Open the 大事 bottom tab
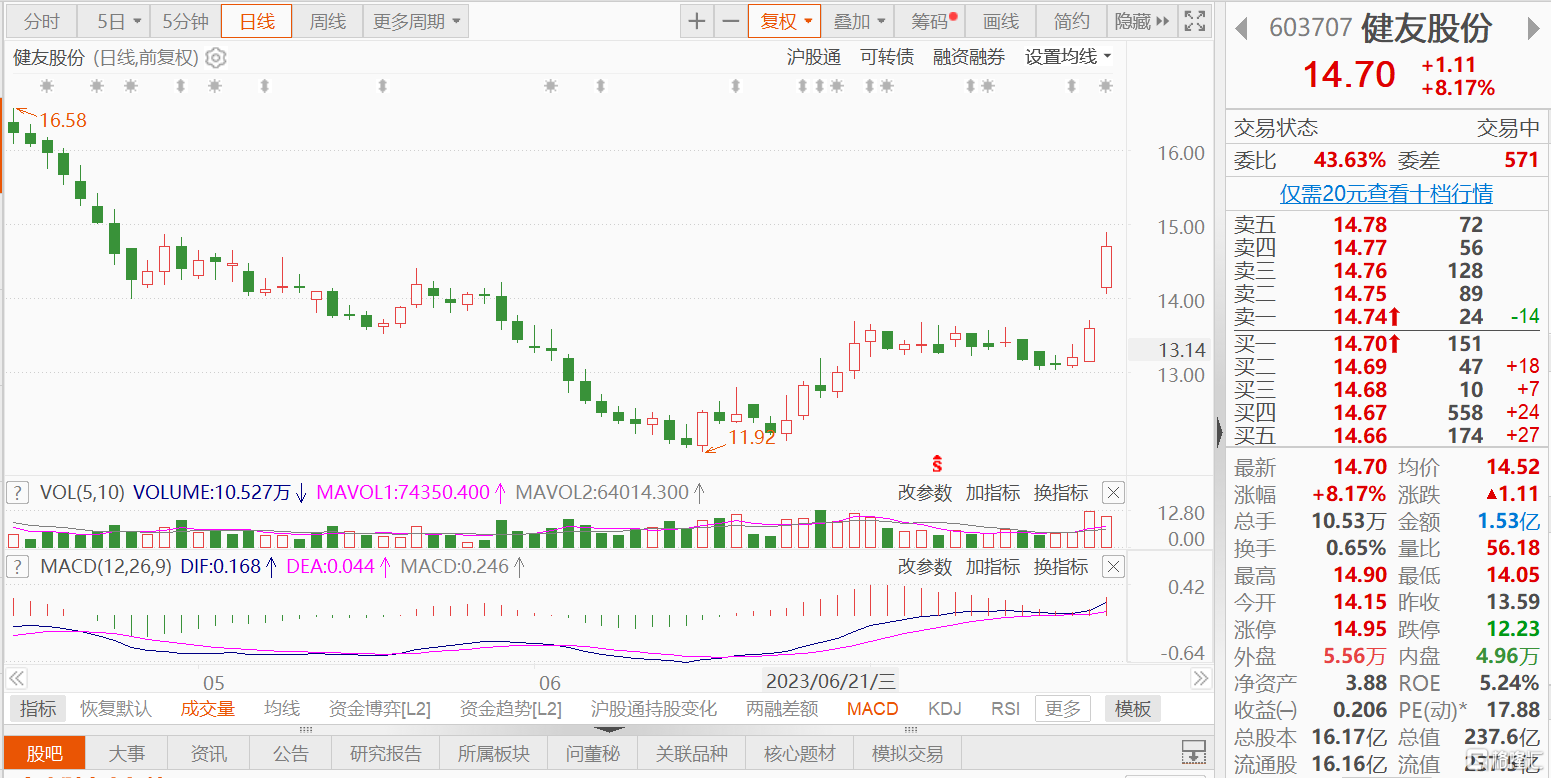Screen dimensions: 1551x778 126,753
